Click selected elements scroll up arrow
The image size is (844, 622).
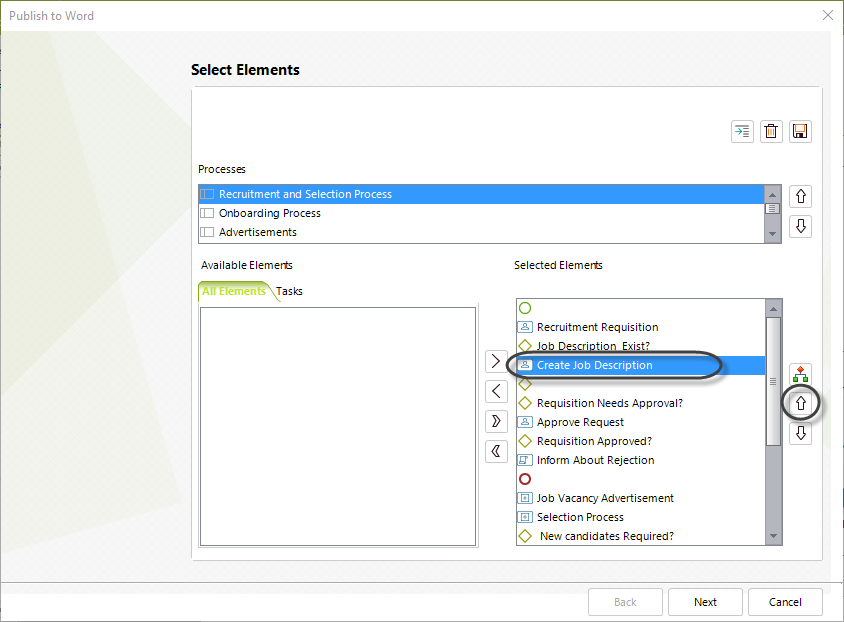pos(773,308)
